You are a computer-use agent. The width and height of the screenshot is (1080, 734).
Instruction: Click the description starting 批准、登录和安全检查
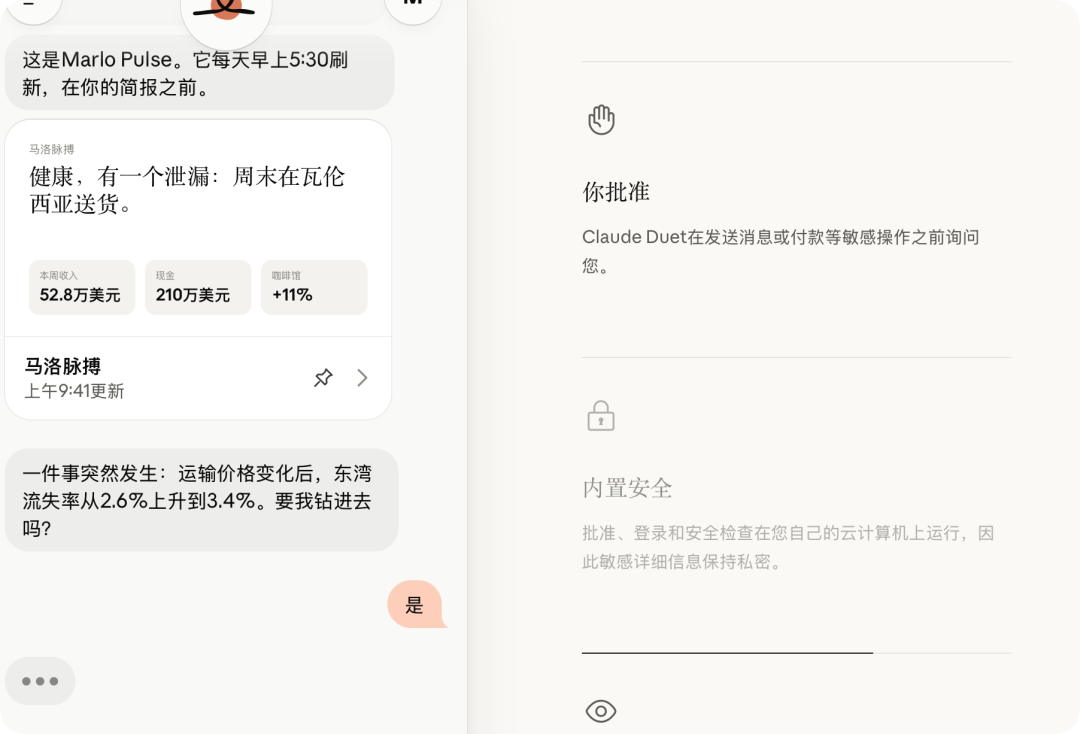[788, 547]
